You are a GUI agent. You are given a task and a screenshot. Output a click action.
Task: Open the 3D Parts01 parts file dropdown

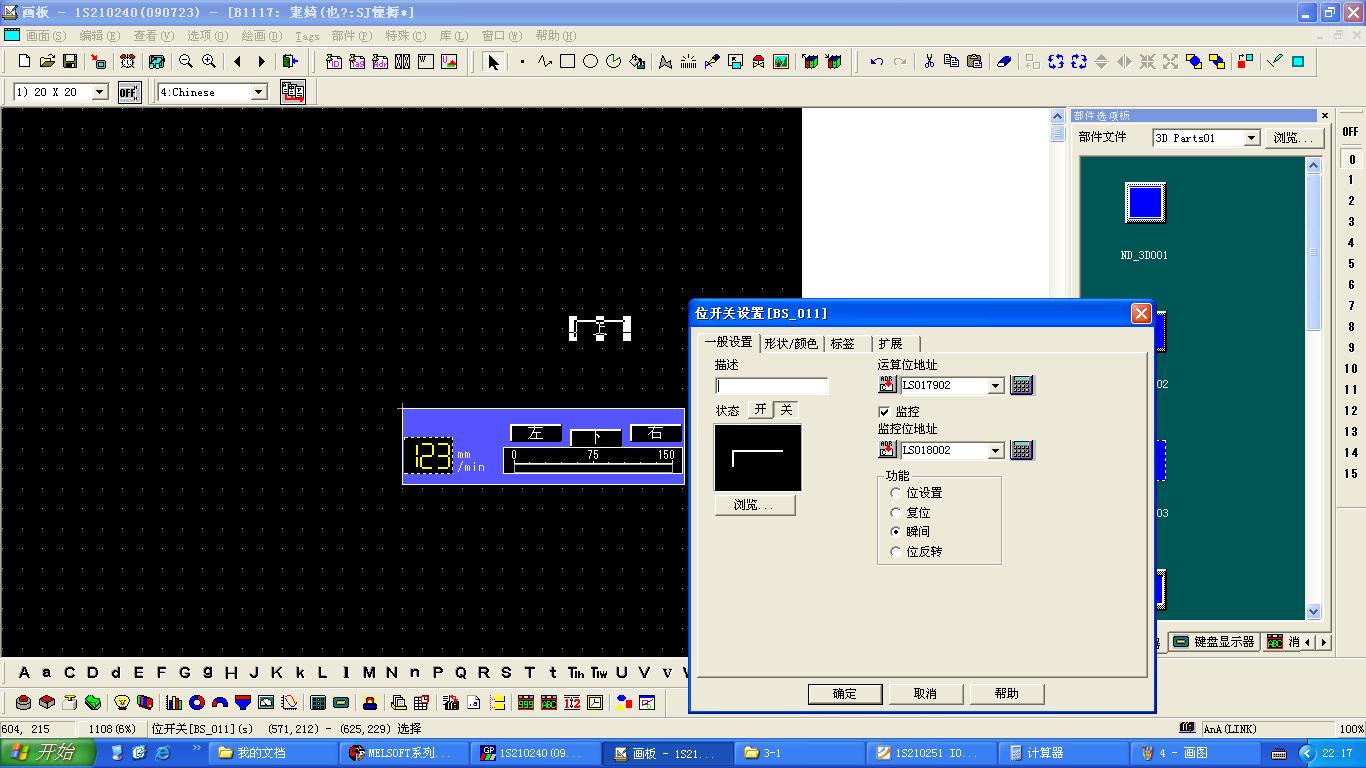click(1251, 138)
